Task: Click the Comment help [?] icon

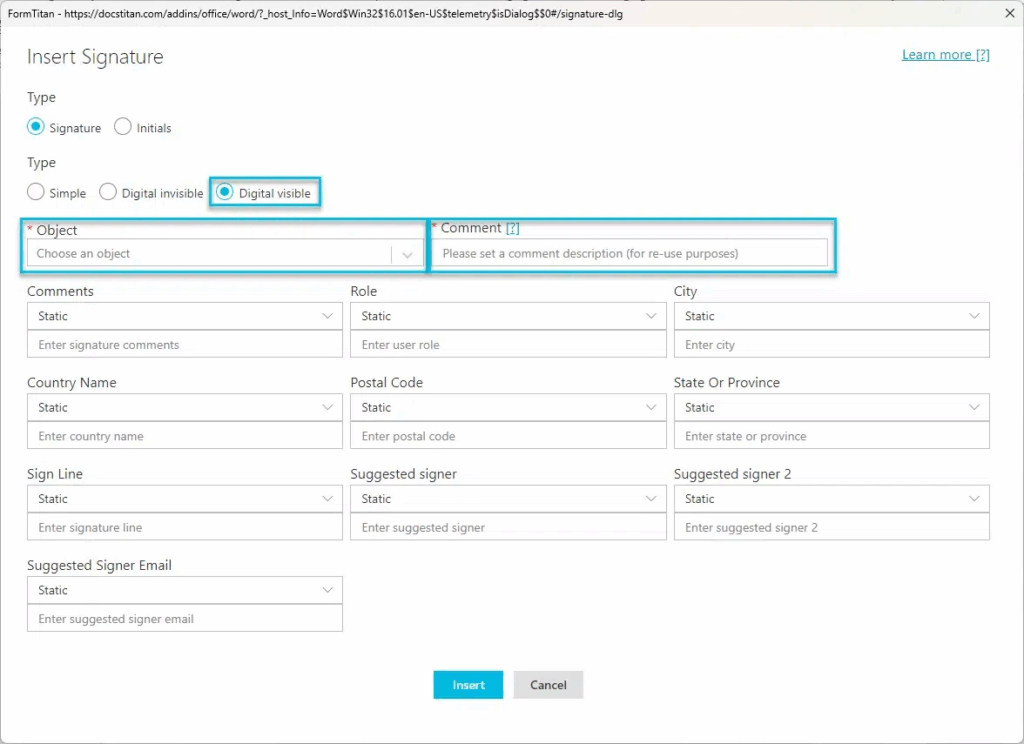Action: (x=512, y=228)
